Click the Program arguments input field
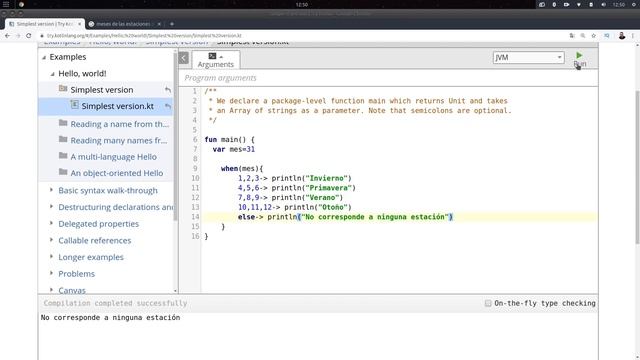 388,78
